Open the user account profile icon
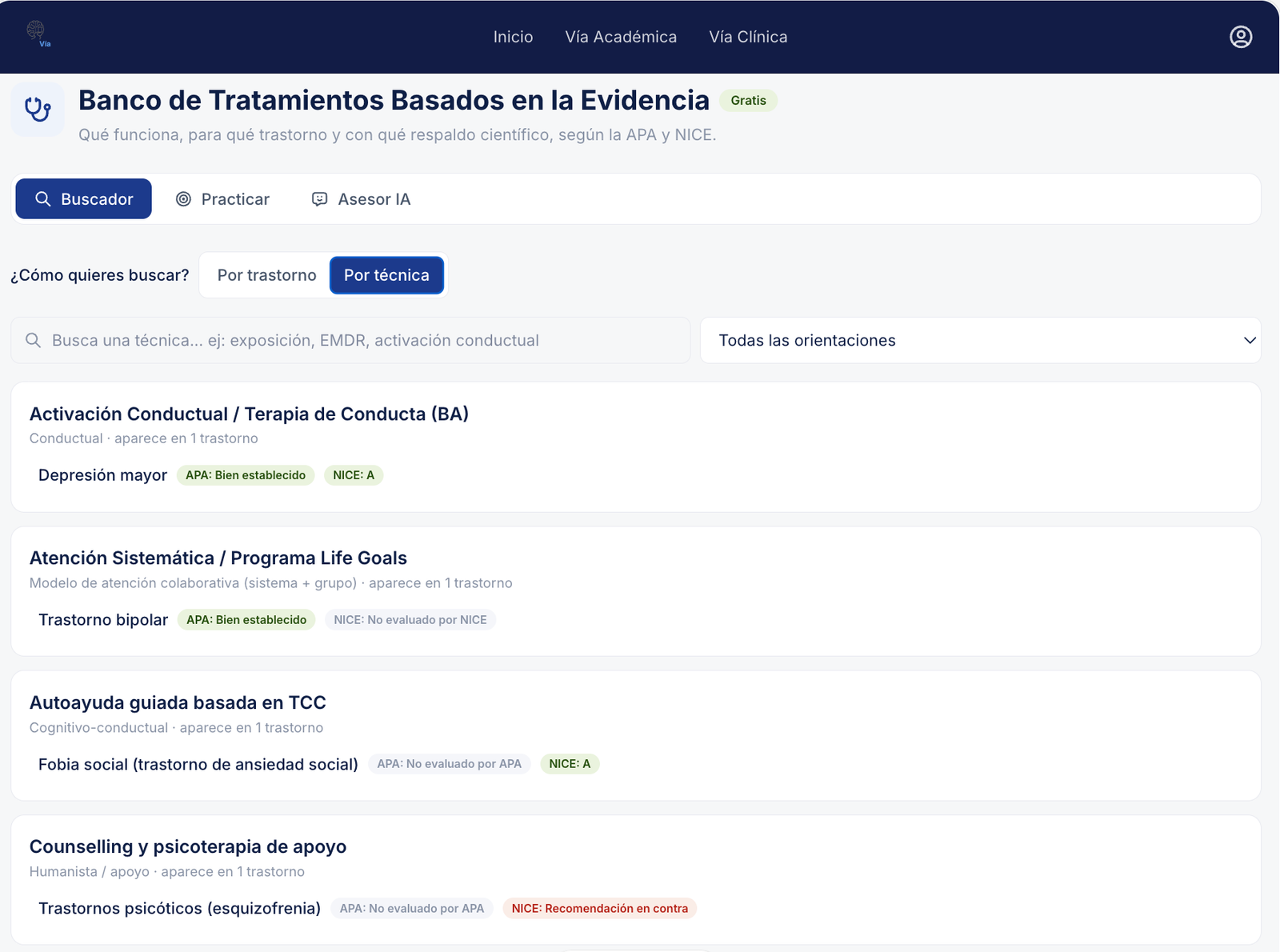 click(x=1241, y=37)
